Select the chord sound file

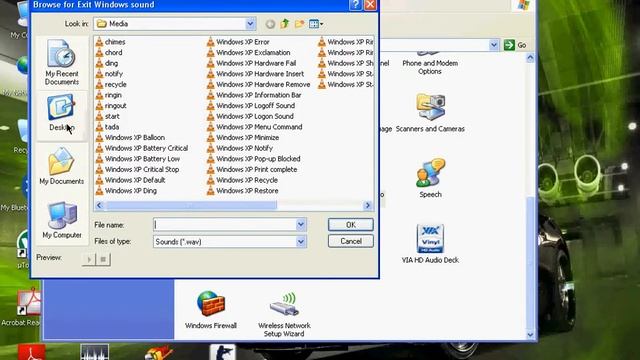pos(109,52)
